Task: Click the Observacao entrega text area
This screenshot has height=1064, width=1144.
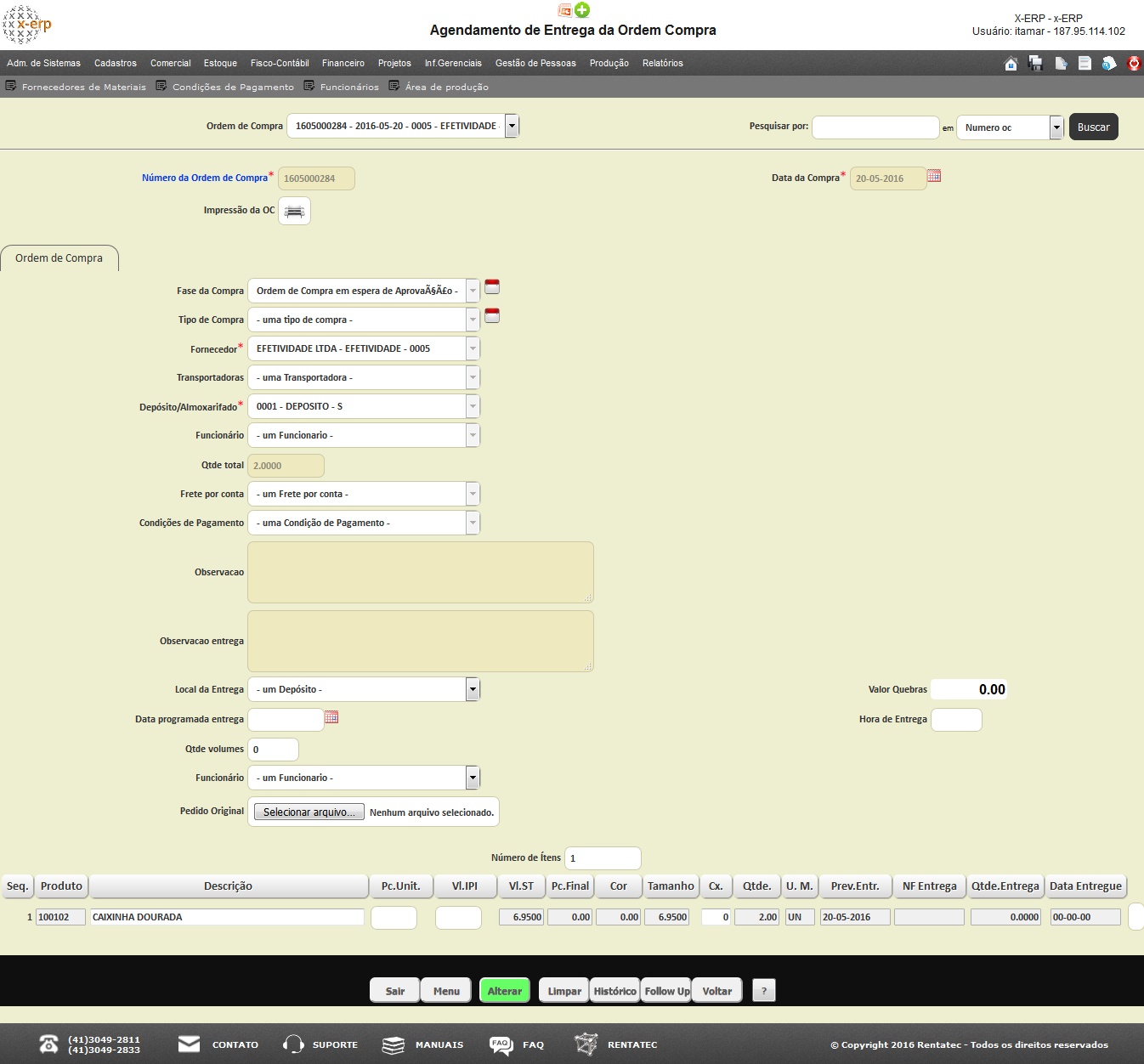Action: [x=421, y=641]
